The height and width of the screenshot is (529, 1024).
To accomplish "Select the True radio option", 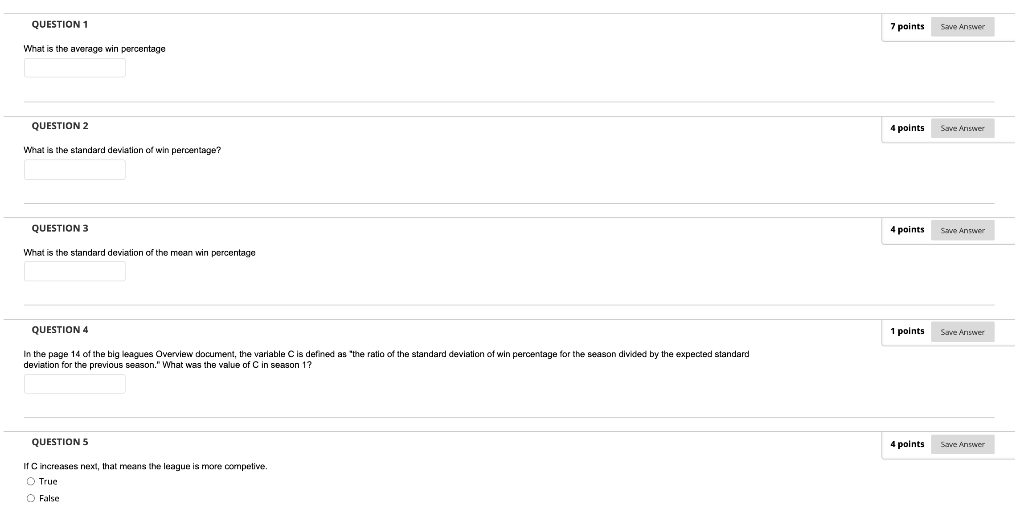I will 31,482.
